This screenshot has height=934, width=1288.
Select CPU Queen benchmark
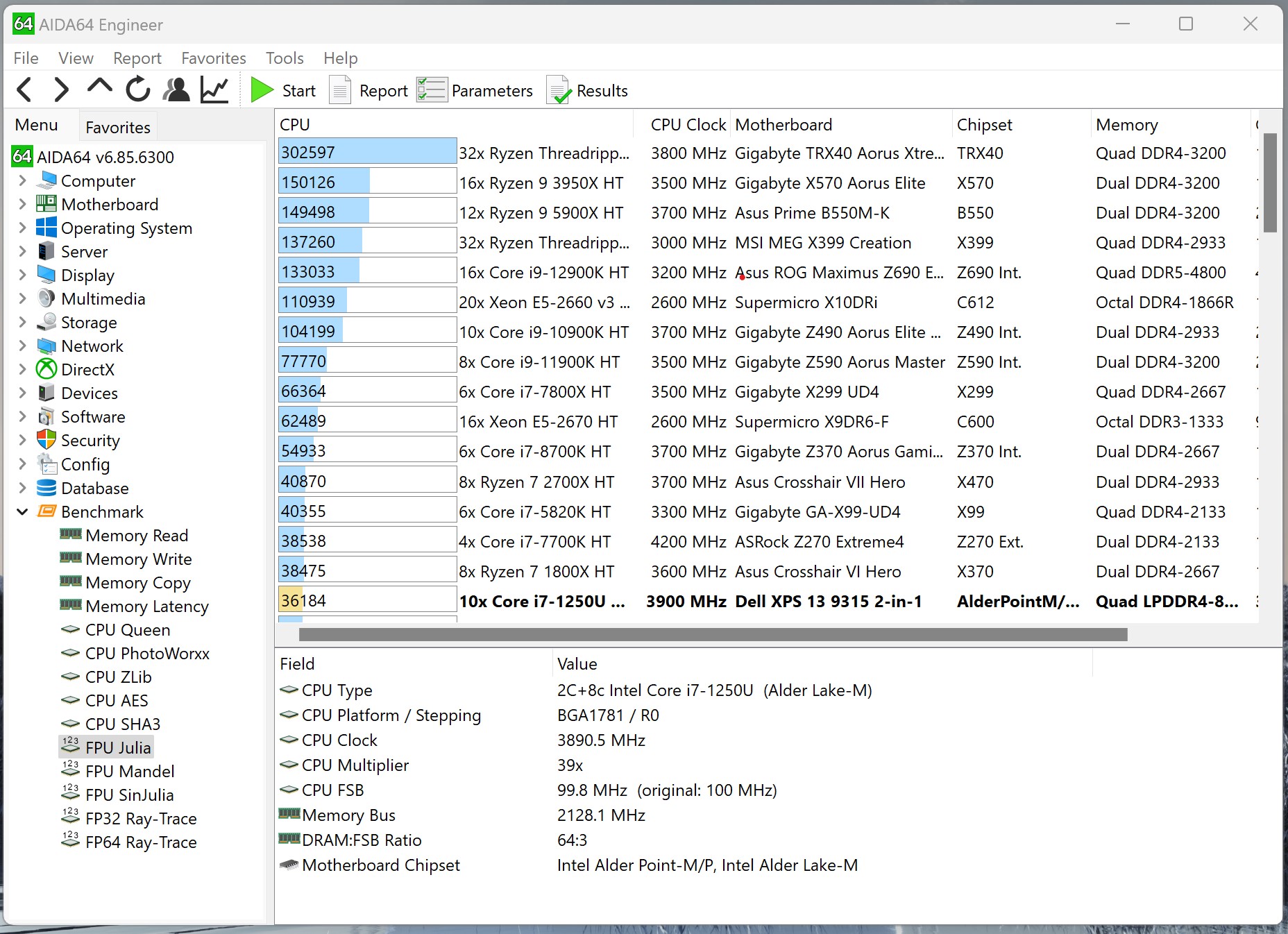click(128, 629)
